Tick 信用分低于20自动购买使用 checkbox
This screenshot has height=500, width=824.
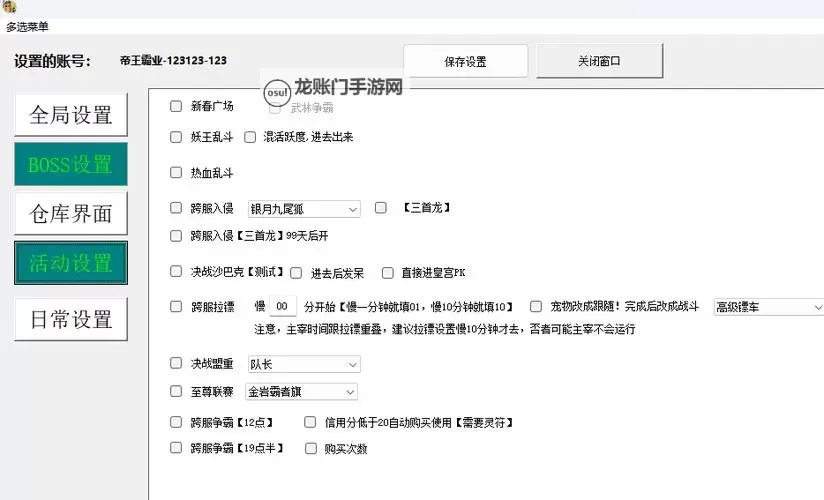(x=311, y=422)
